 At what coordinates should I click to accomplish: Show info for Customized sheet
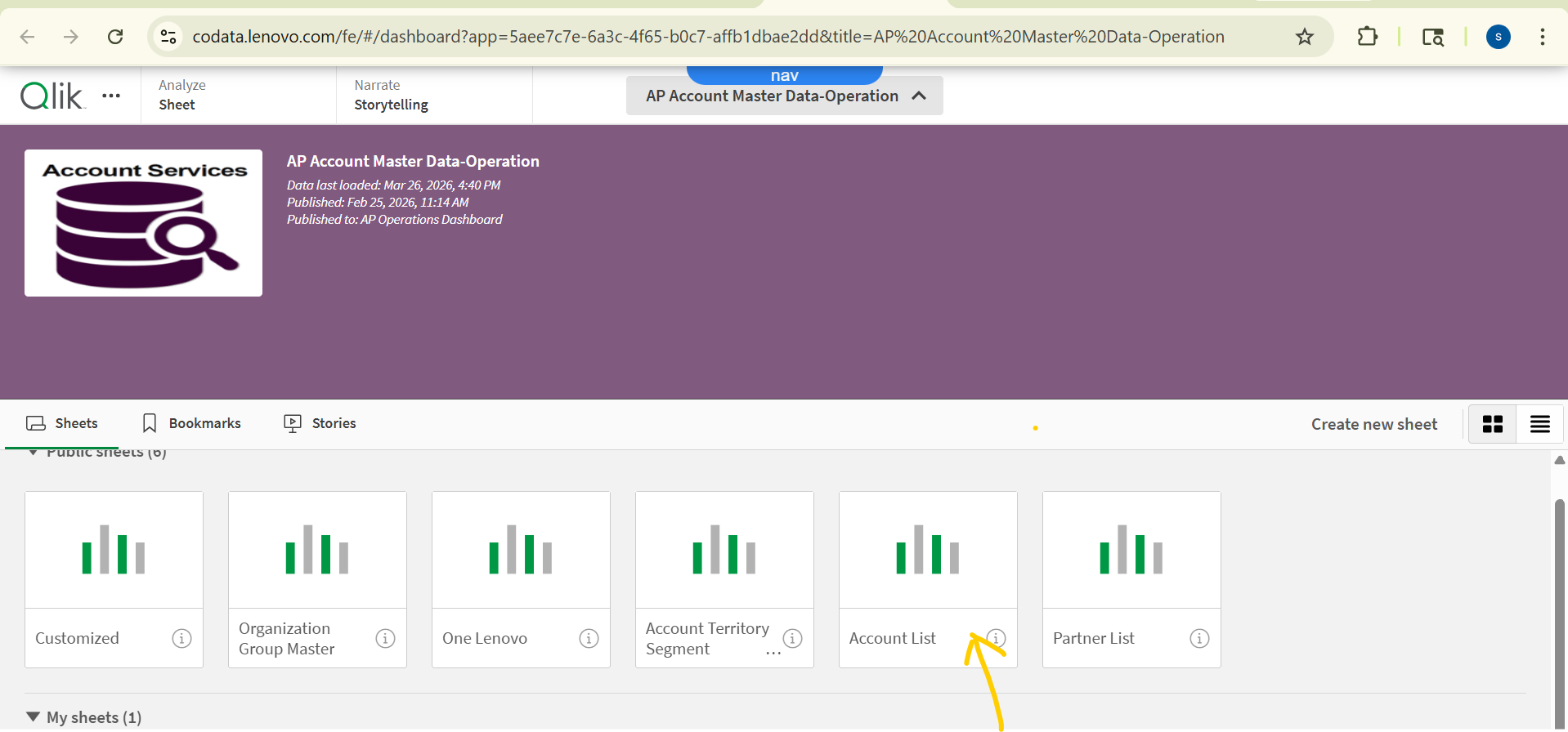pos(181,638)
